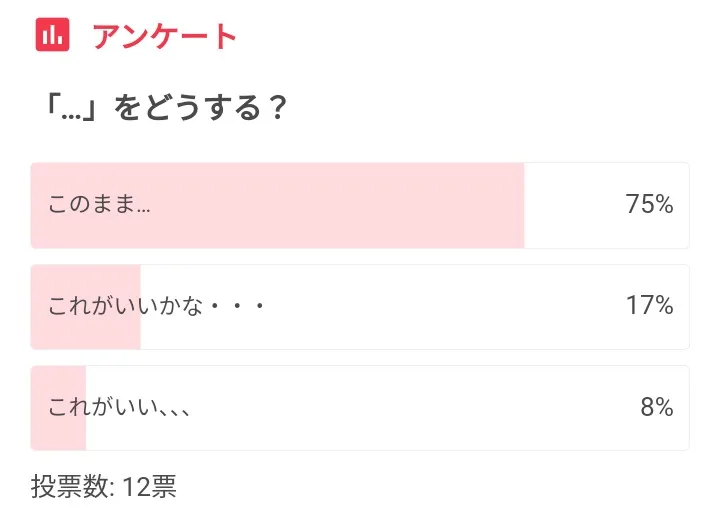Click the 75% result value

coord(649,205)
